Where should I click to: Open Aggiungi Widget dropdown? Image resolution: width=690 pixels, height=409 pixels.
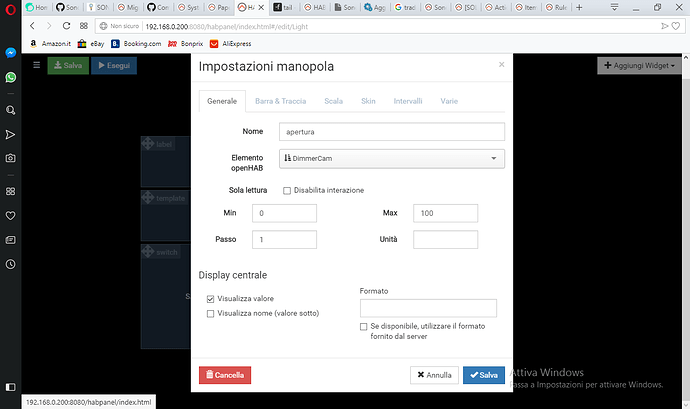coord(639,65)
